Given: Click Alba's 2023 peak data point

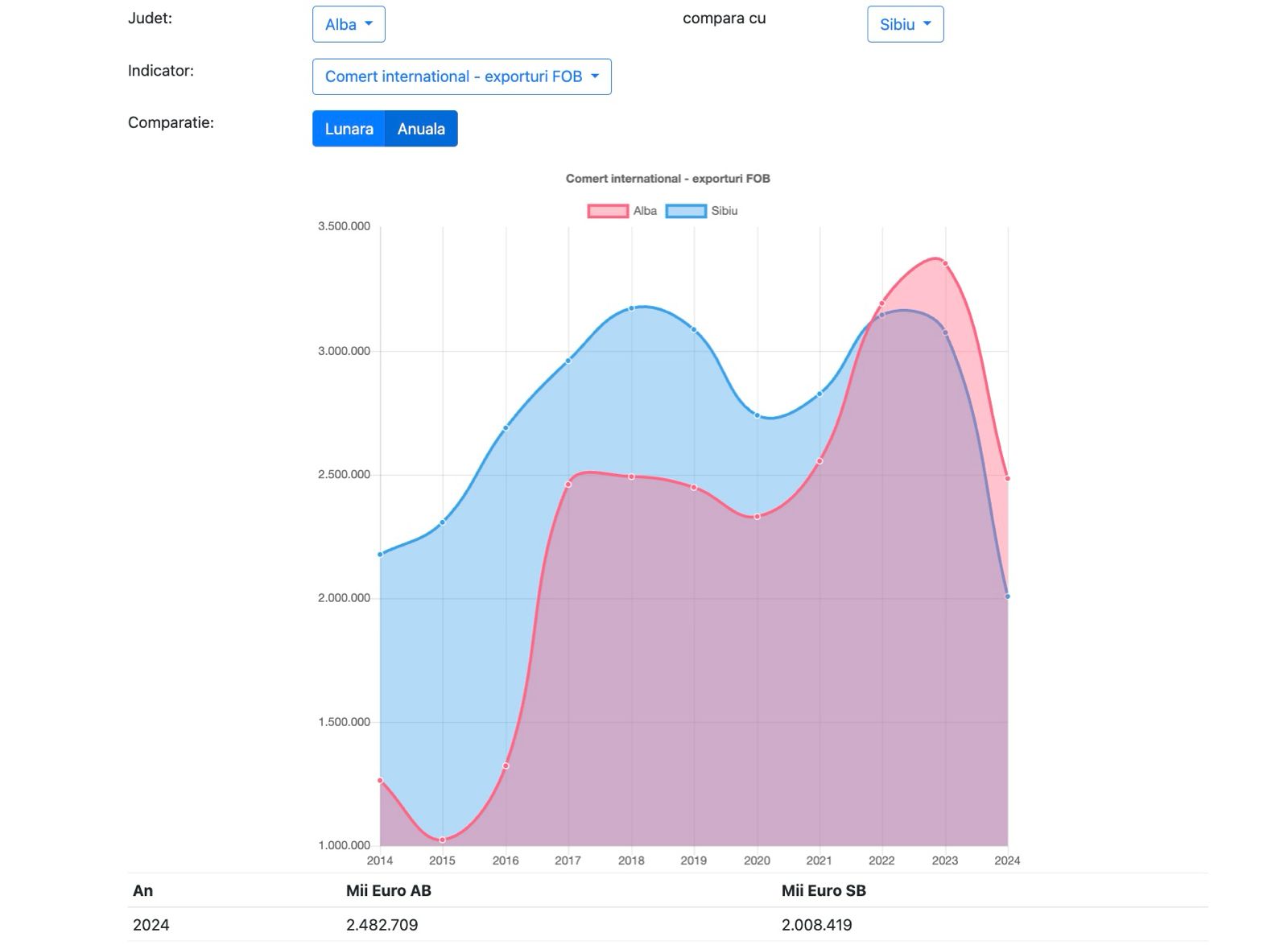Looking at the screenshot, I should click(945, 263).
